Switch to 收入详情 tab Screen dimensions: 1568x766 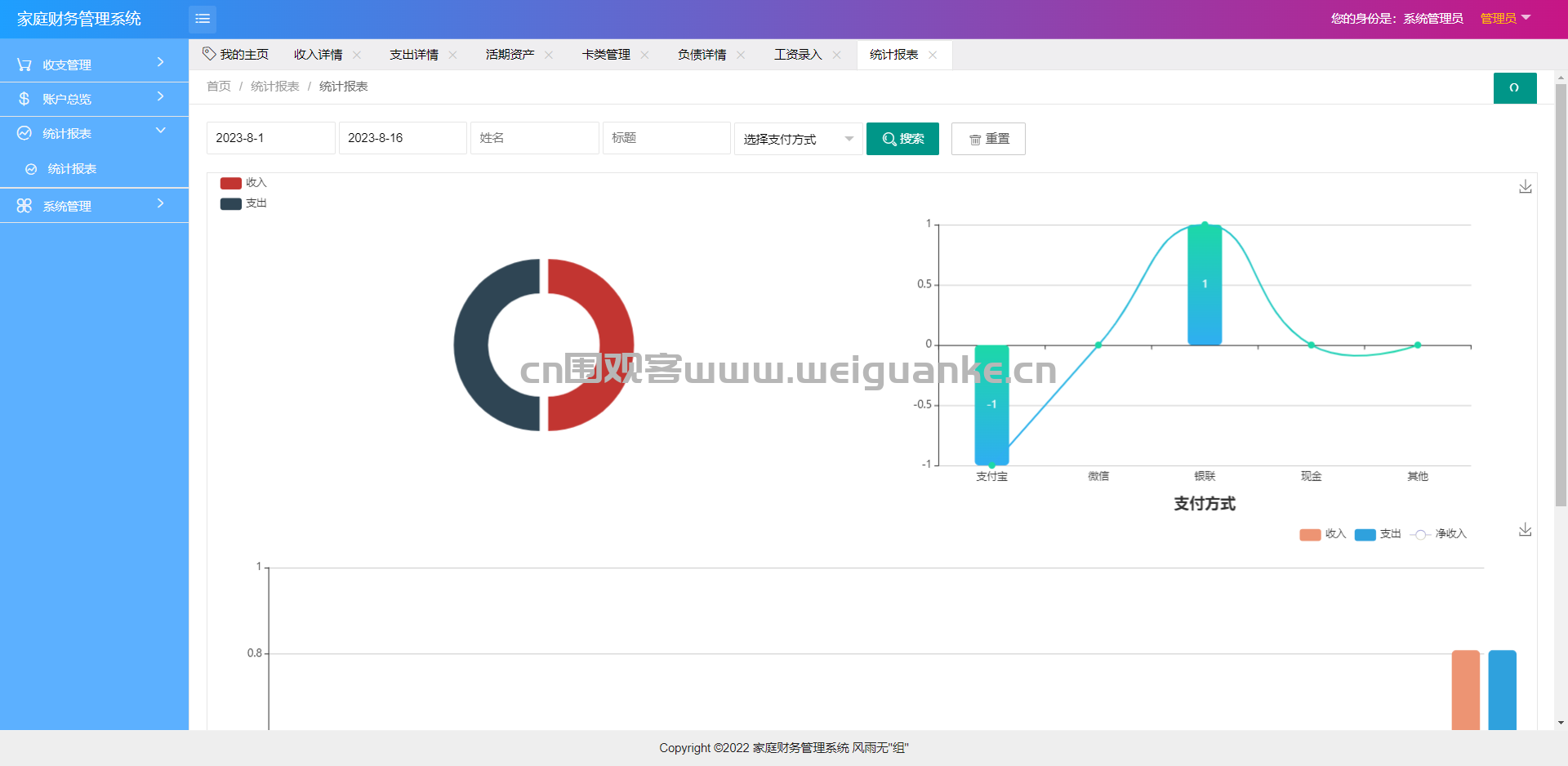[x=318, y=55]
